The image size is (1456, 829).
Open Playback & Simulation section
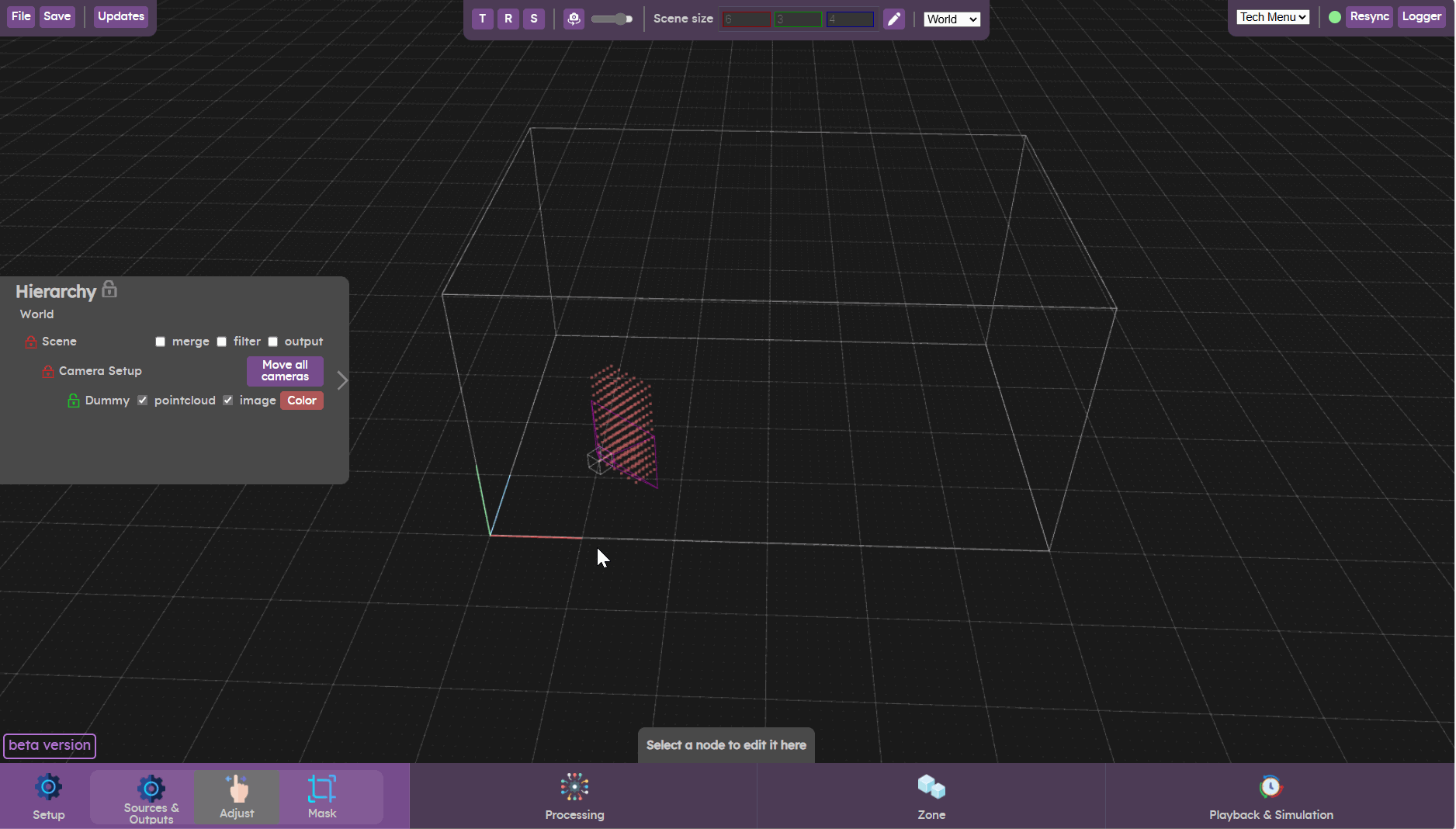coord(1271,796)
